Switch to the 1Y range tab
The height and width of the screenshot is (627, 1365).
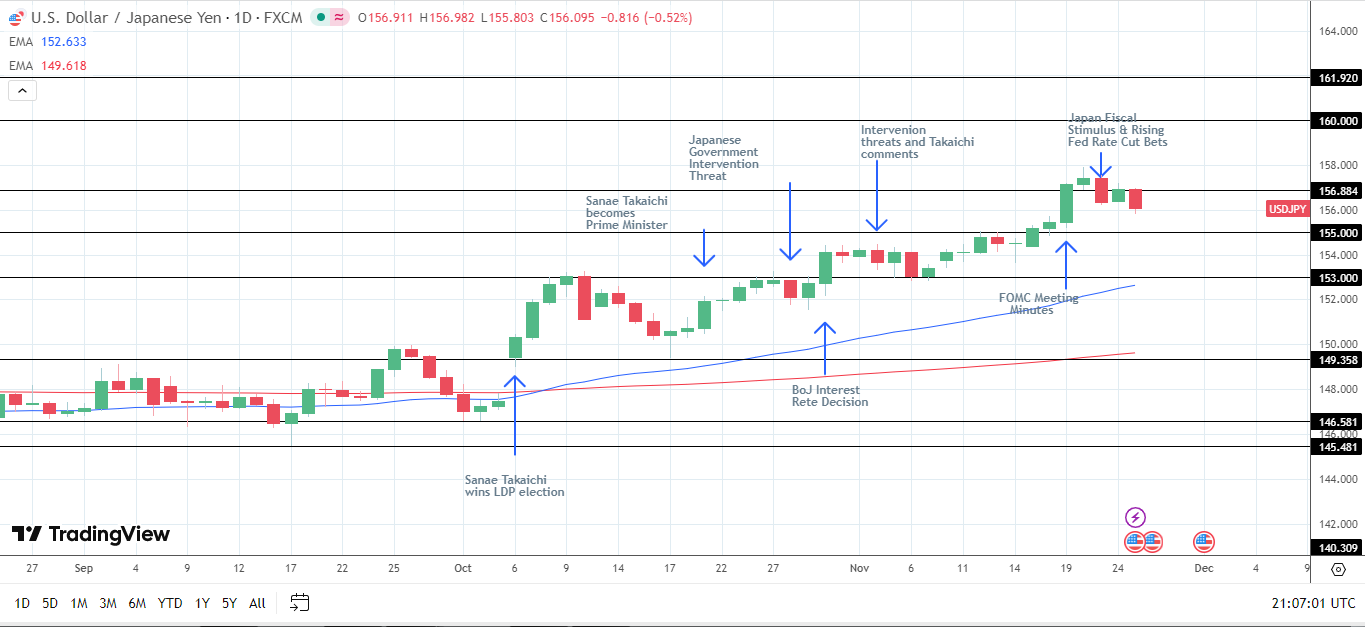(x=203, y=604)
